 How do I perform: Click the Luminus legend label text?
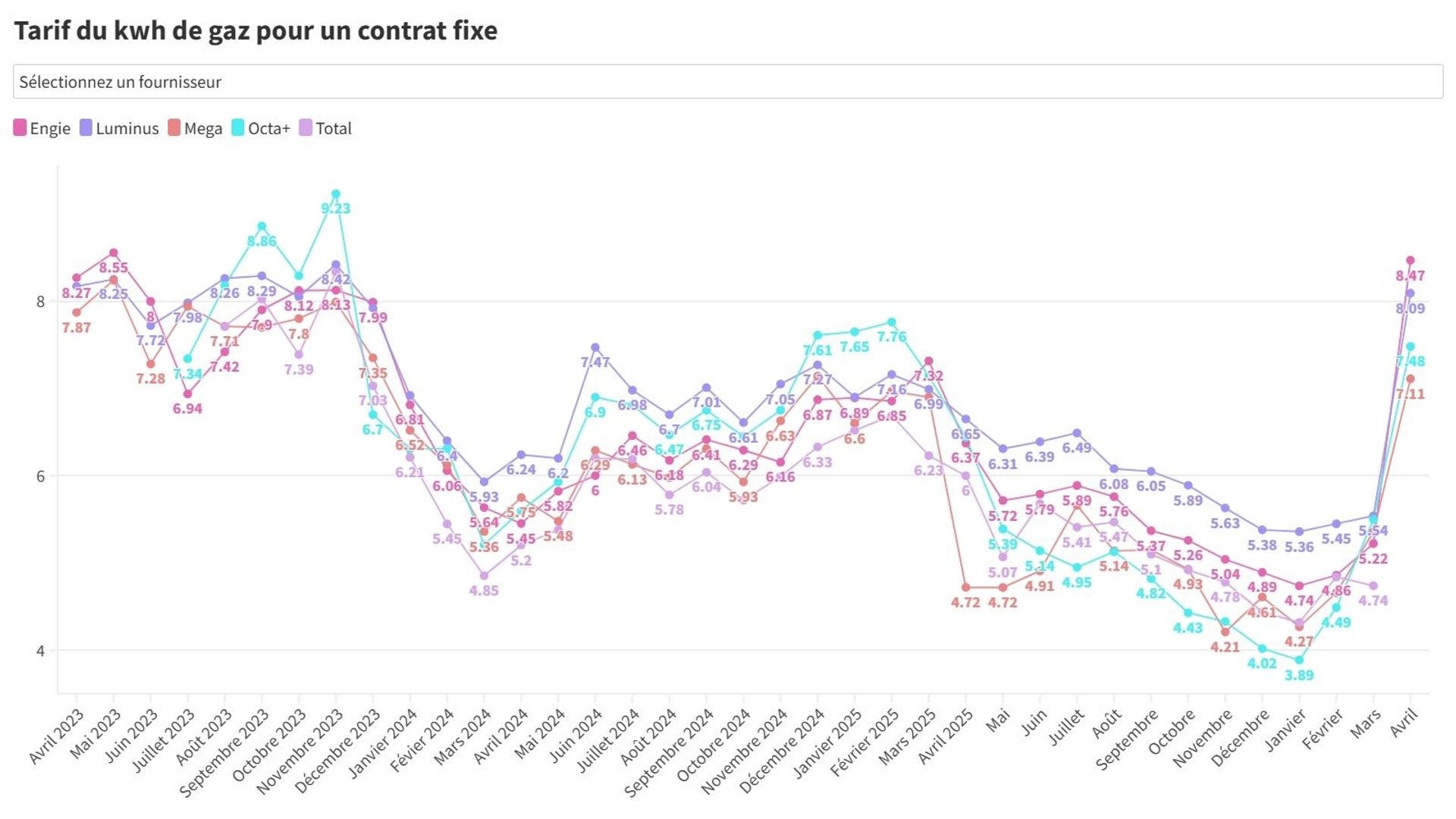[127, 128]
